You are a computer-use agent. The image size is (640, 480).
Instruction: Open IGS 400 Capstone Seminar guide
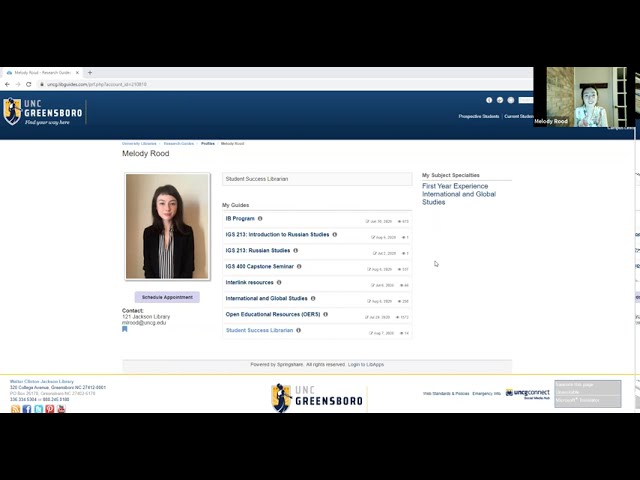pos(260,267)
